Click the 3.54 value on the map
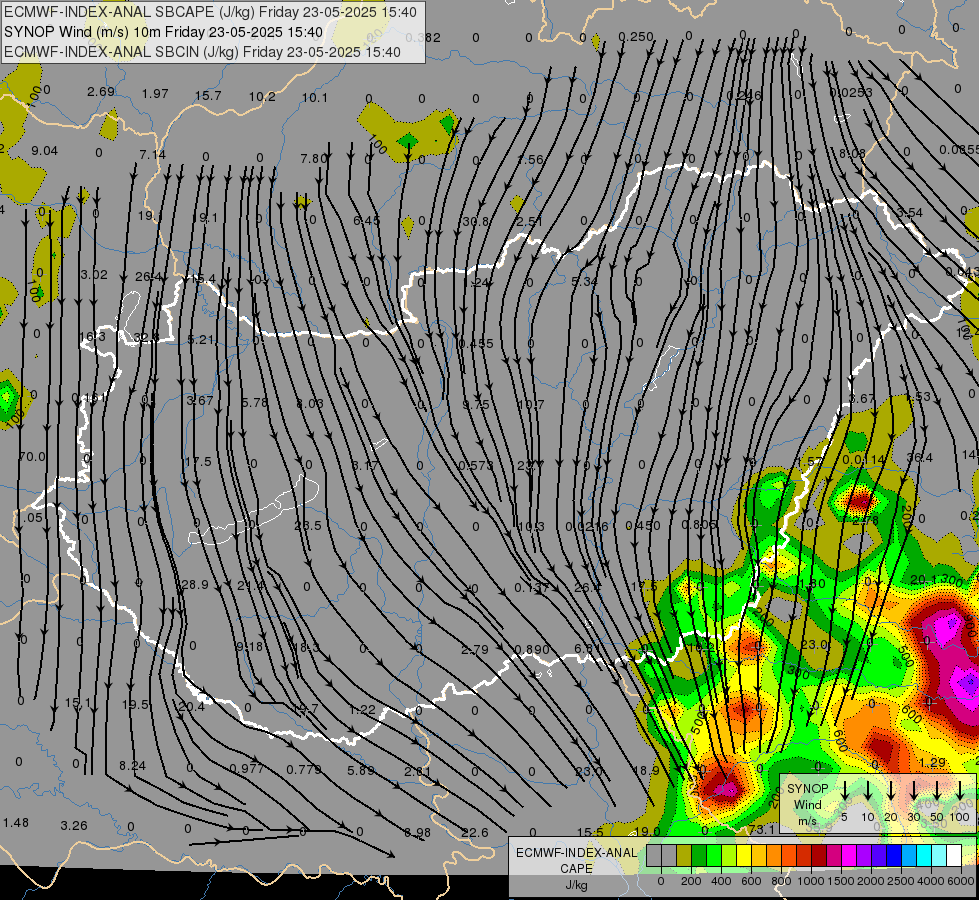 click(909, 212)
